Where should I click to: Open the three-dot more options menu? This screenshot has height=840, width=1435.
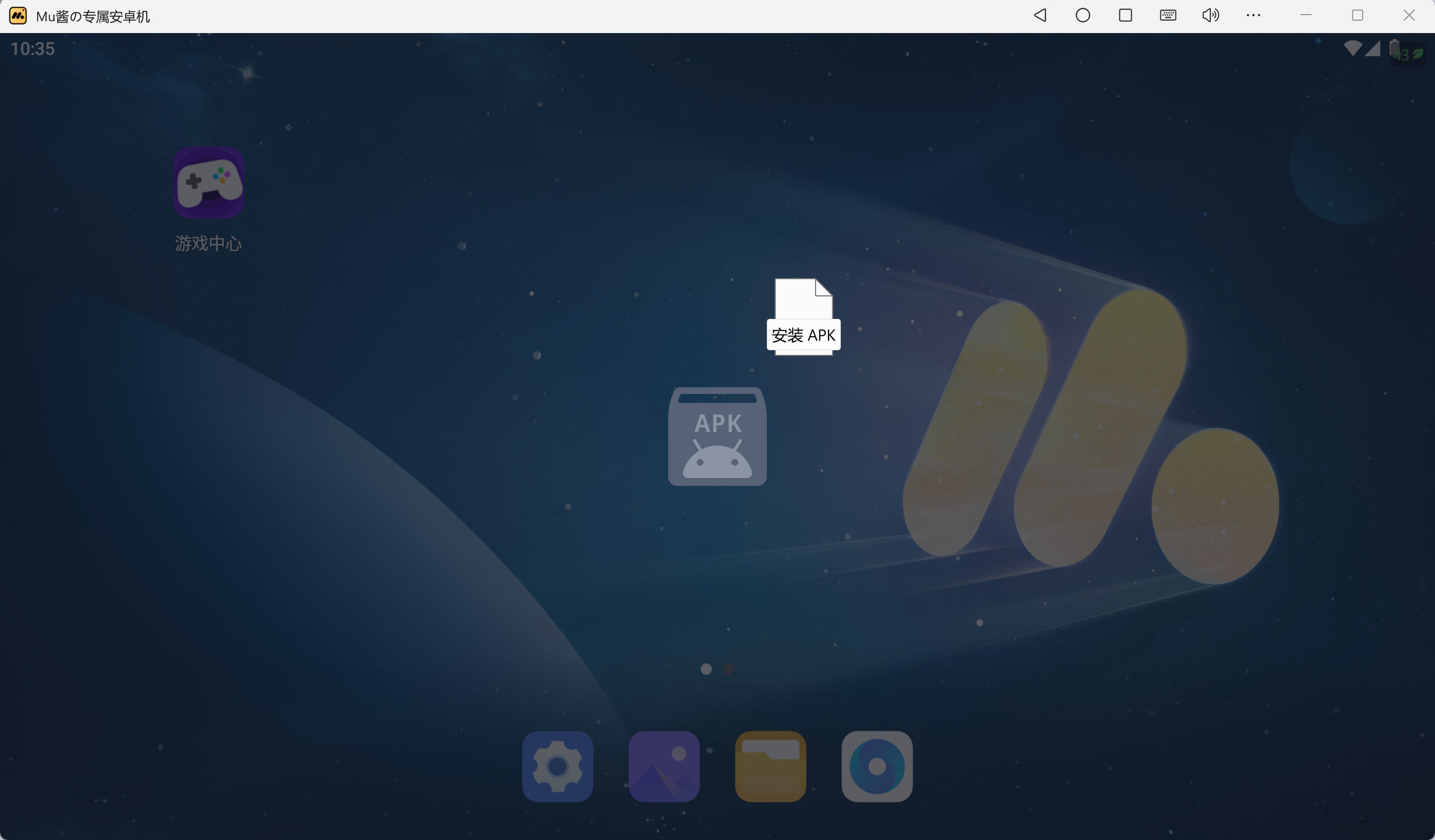click(1253, 15)
